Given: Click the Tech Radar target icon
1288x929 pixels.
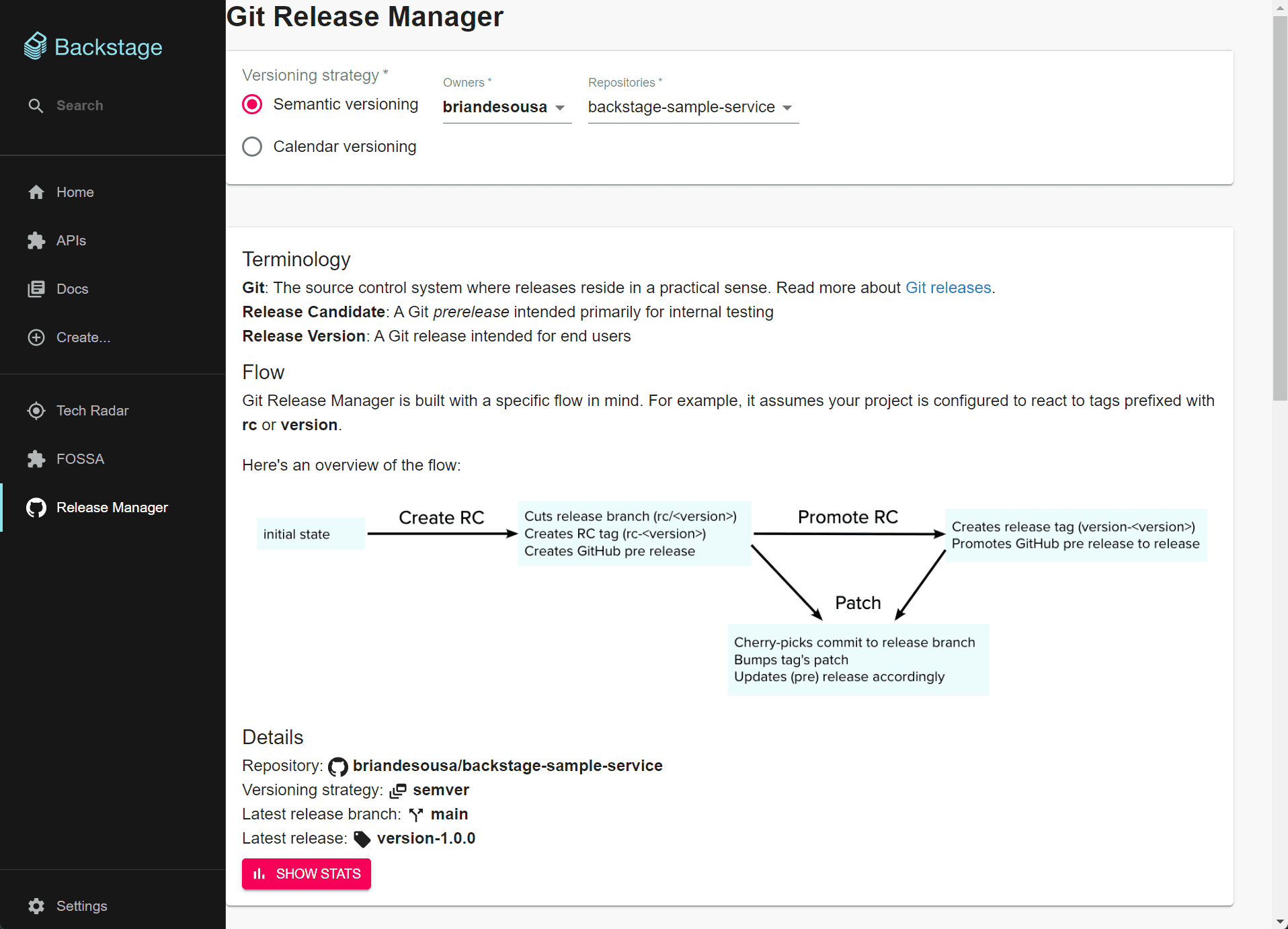Looking at the screenshot, I should coord(36,411).
